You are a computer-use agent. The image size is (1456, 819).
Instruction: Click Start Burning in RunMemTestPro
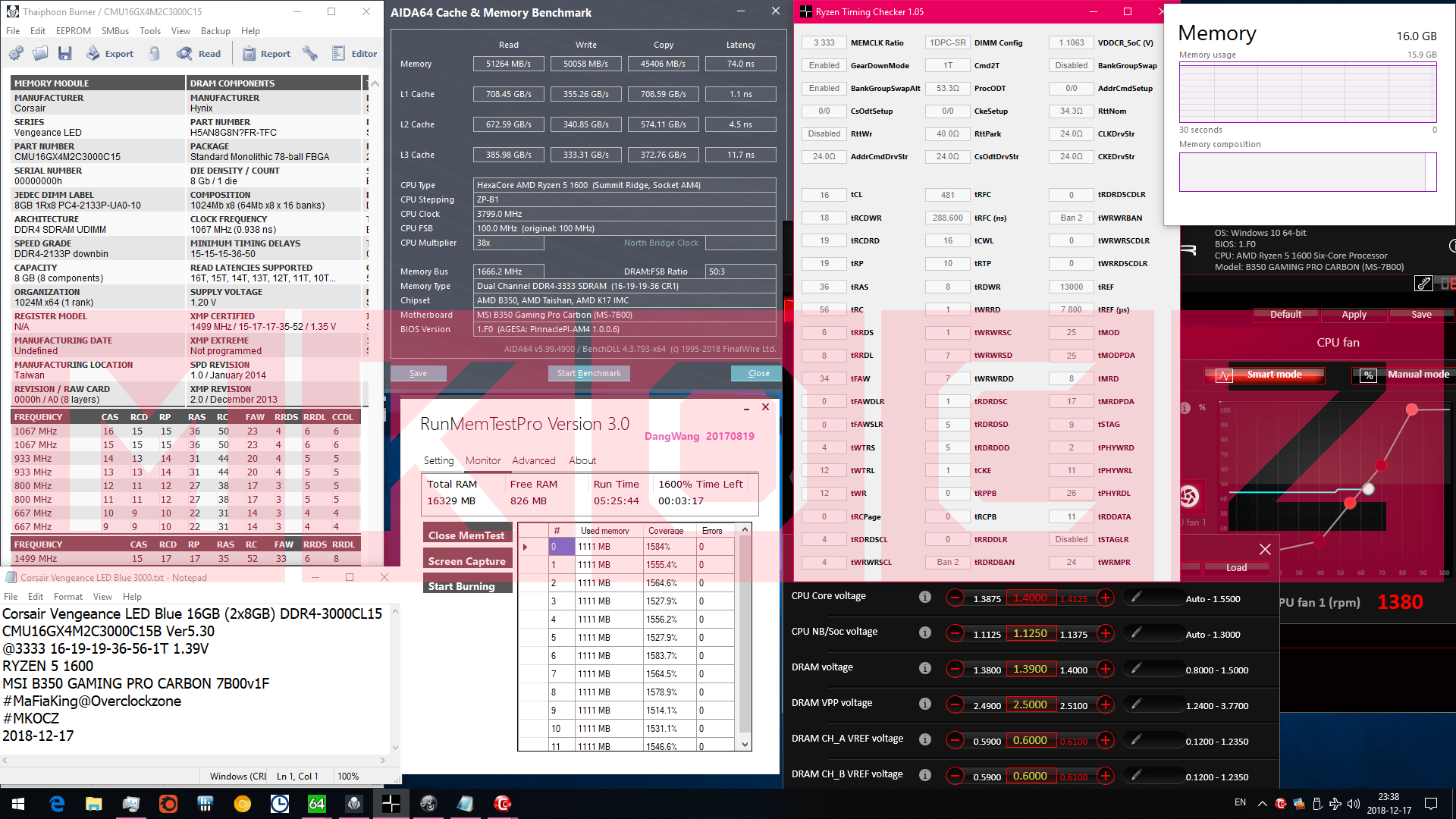[467, 585]
